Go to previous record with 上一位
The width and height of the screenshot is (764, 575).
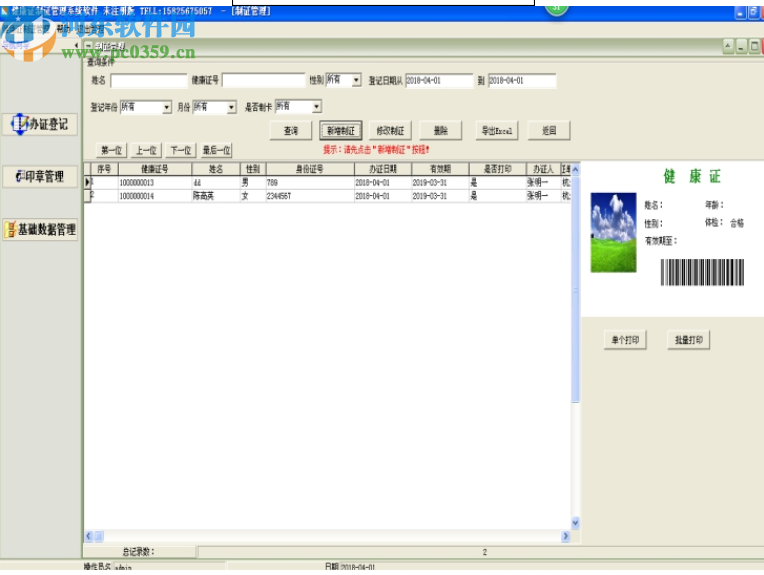146,150
